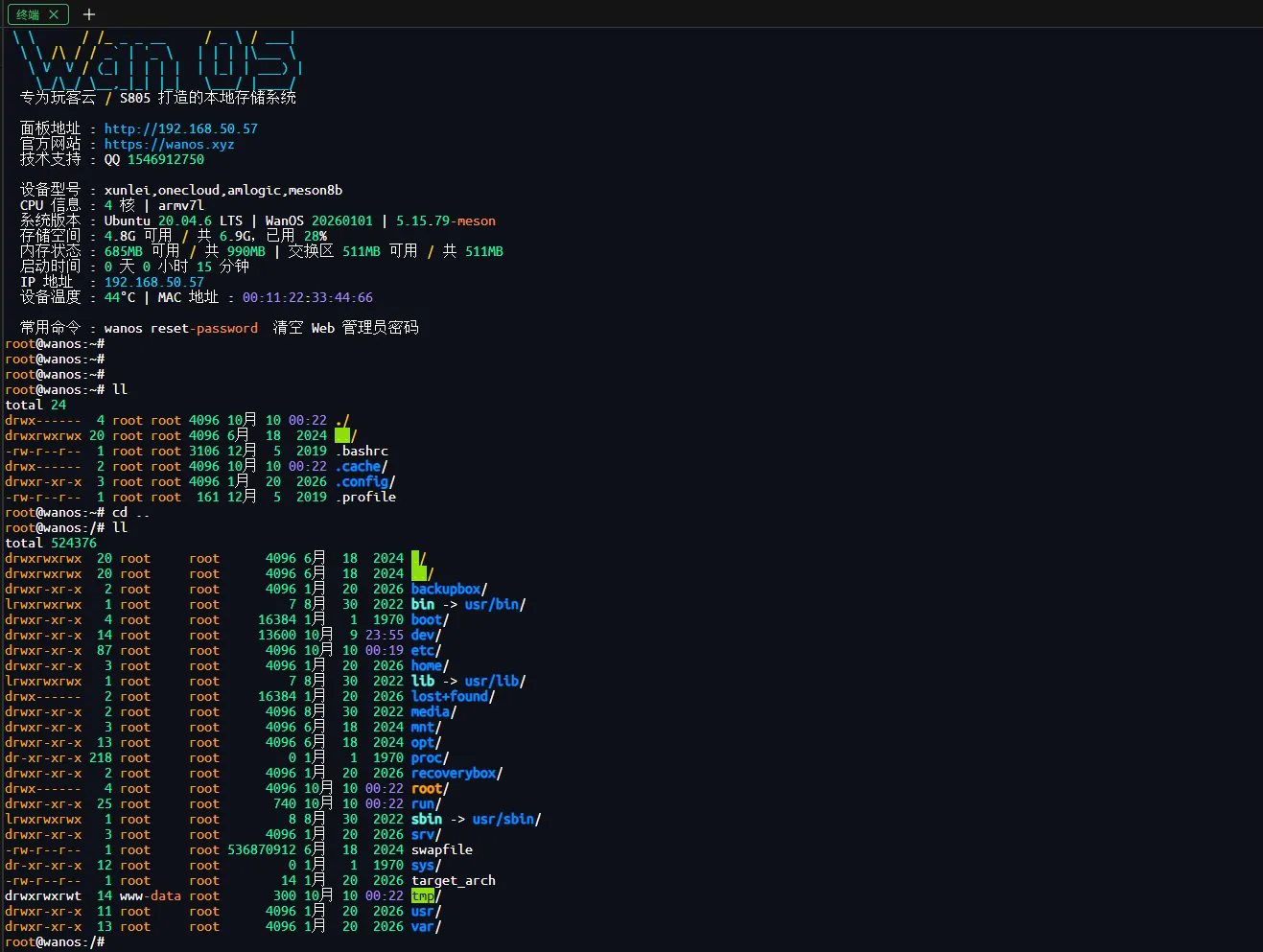Close the 终端 tab with the X icon
The width and height of the screenshot is (1263, 952).
54,14
